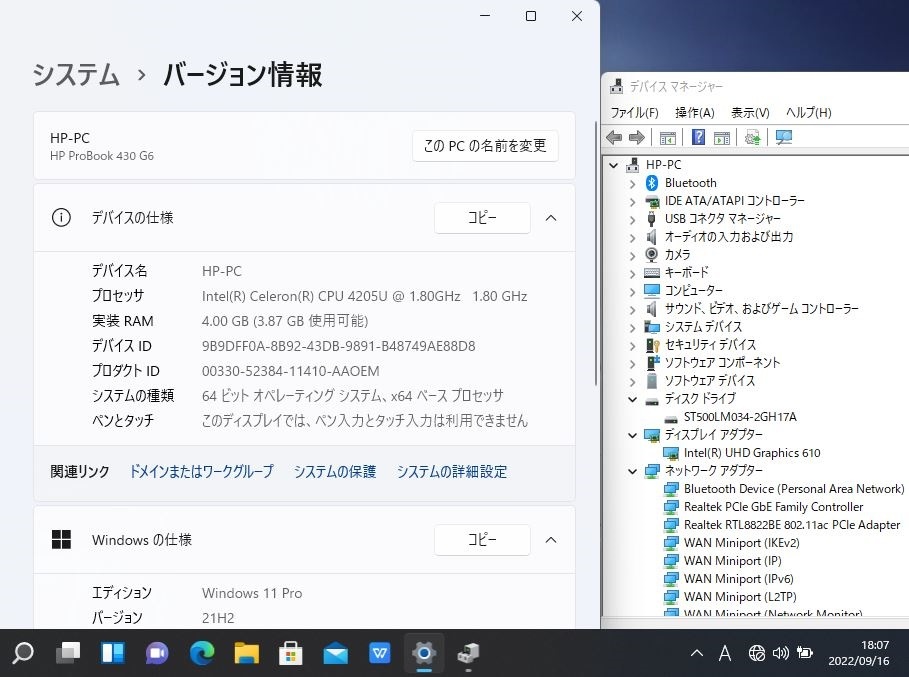
Task: Open the 操作(A) menu
Action: [695, 112]
